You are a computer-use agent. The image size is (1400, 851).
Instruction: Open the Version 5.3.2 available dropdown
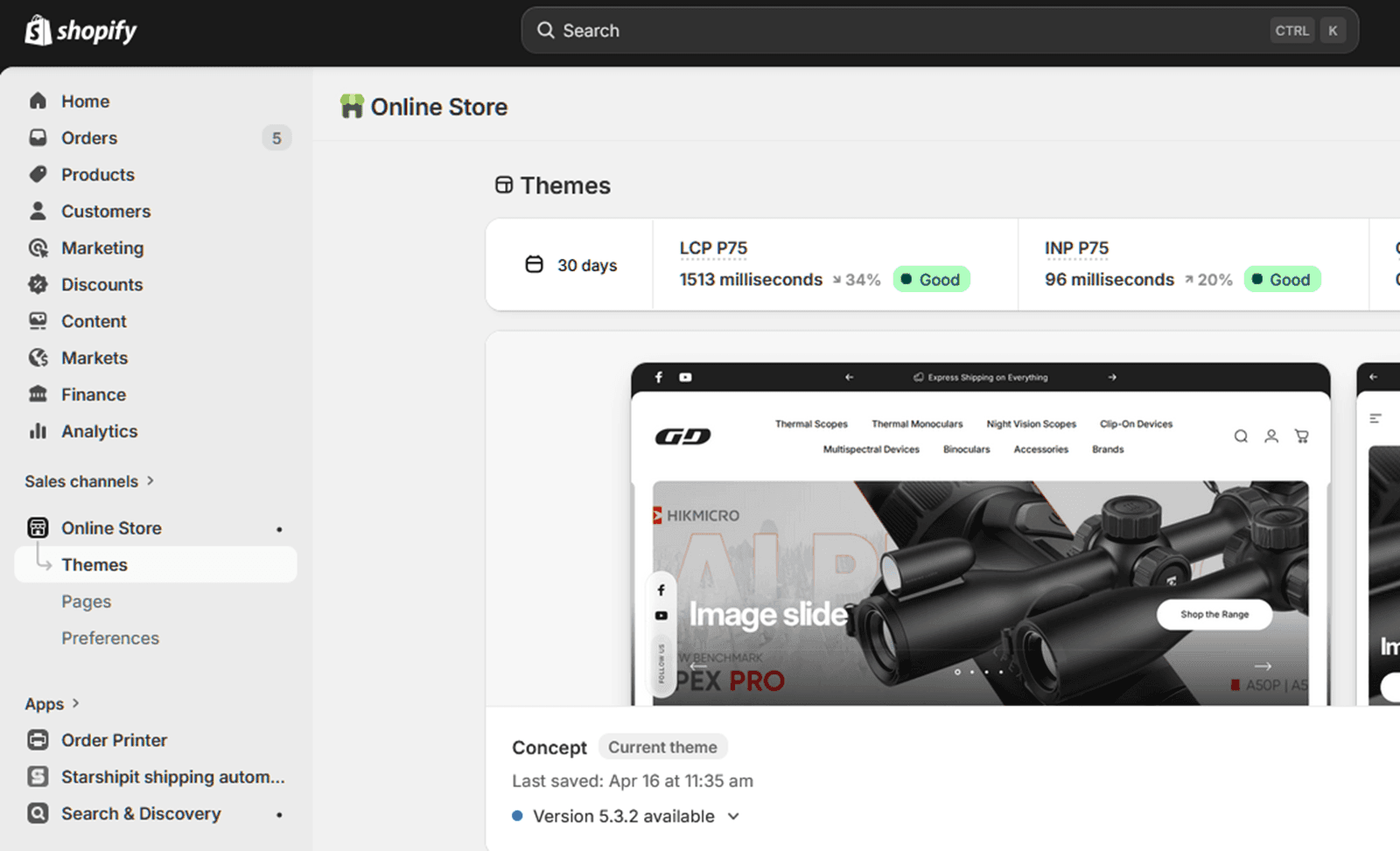tap(733, 815)
